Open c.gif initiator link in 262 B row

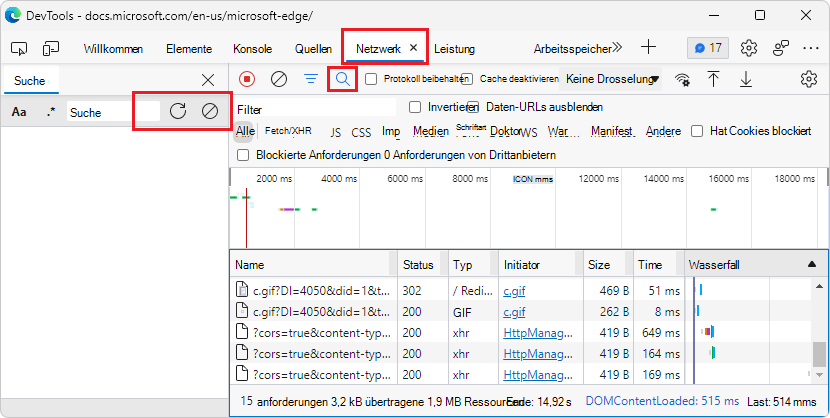[514, 312]
